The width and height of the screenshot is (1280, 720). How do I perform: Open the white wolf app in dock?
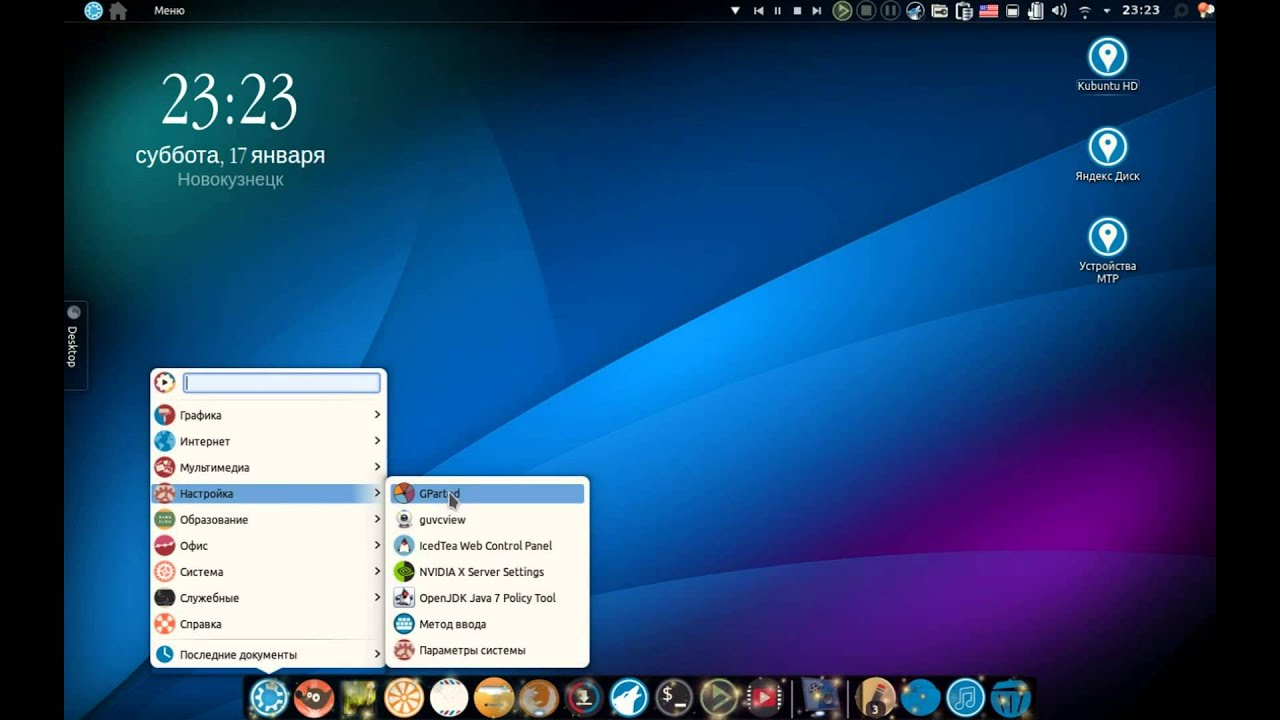coord(629,697)
